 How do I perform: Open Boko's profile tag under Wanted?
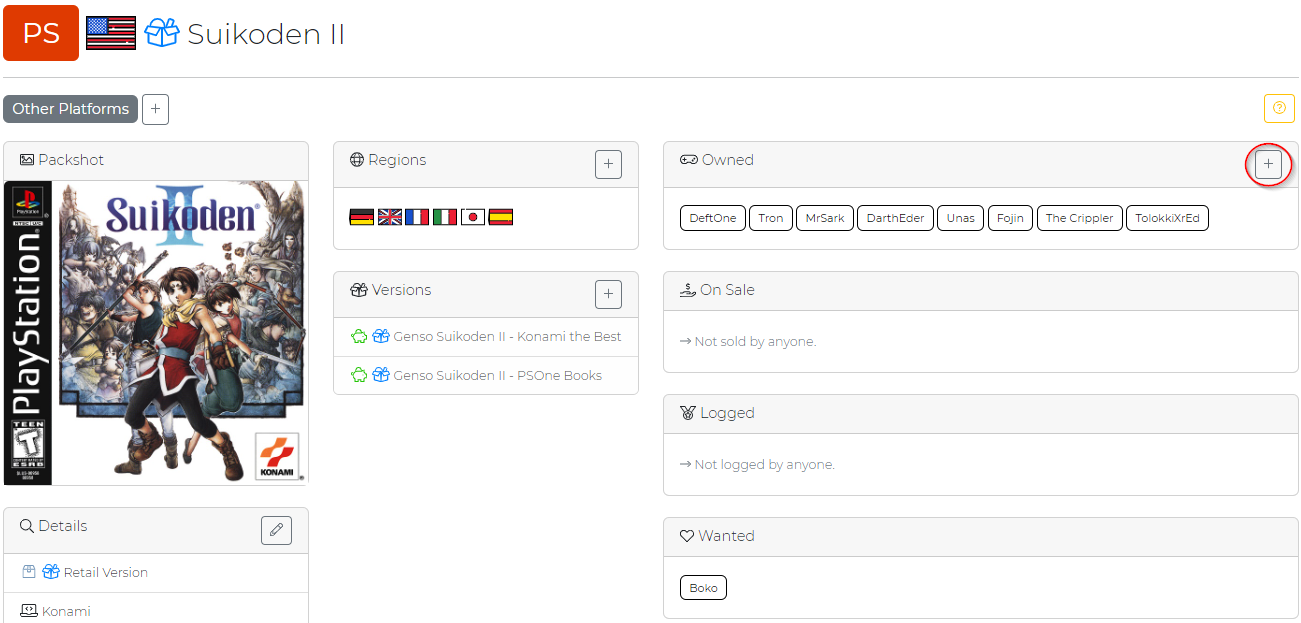(703, 588)
